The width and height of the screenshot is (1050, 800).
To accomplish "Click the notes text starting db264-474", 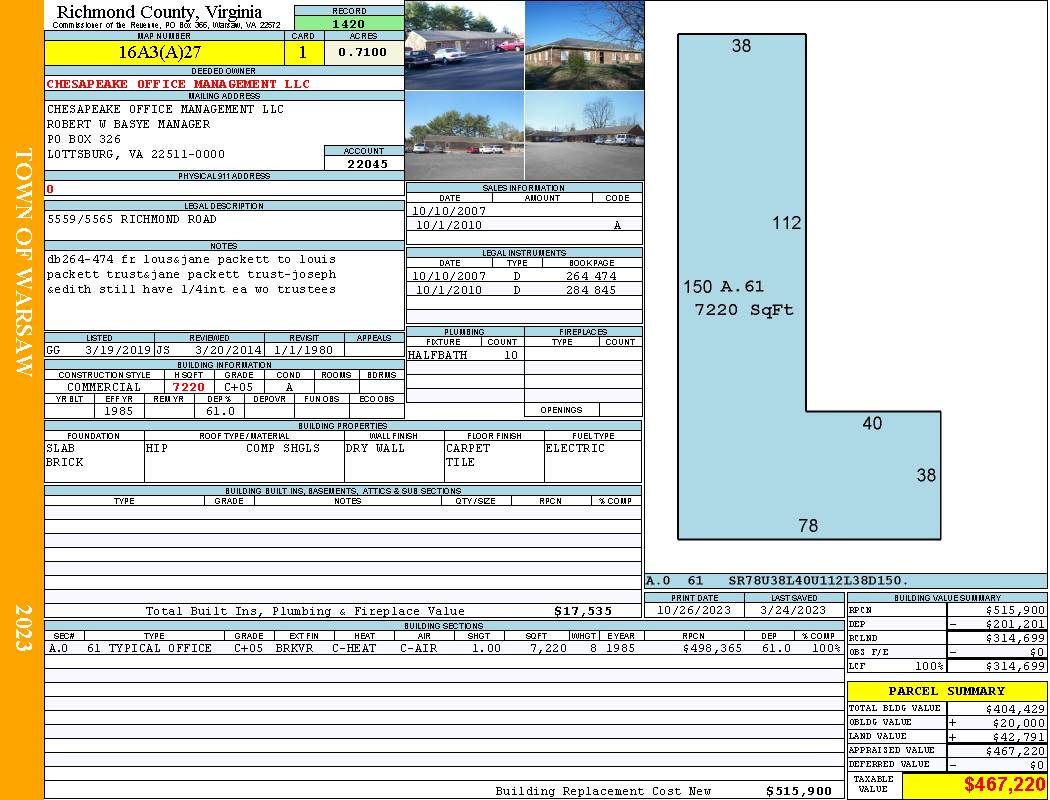I will coord(192,274).
